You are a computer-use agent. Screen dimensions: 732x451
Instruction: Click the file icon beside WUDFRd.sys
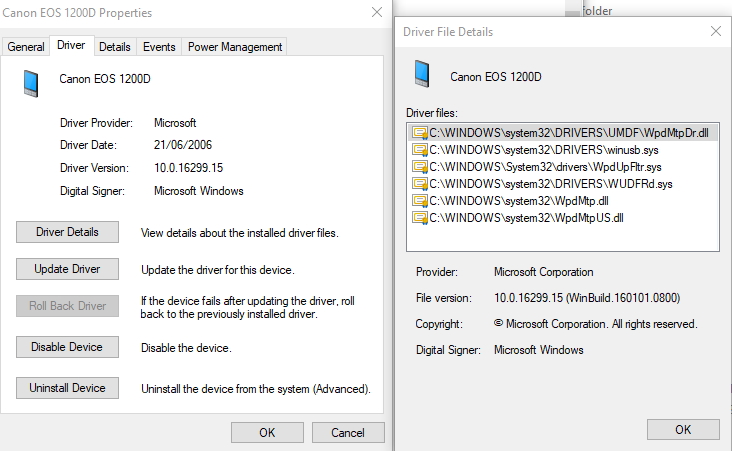pyautogui.click(x=420, y=184)
